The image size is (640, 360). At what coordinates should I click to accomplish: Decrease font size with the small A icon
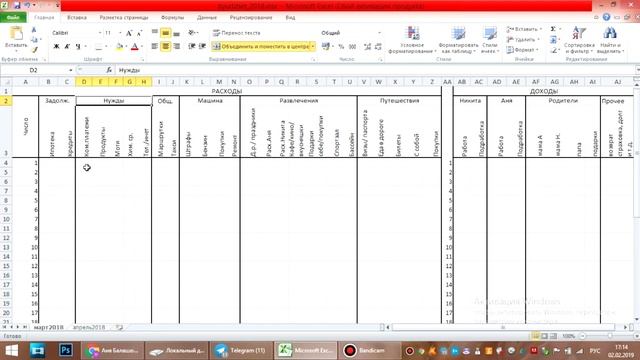point(139,33)
